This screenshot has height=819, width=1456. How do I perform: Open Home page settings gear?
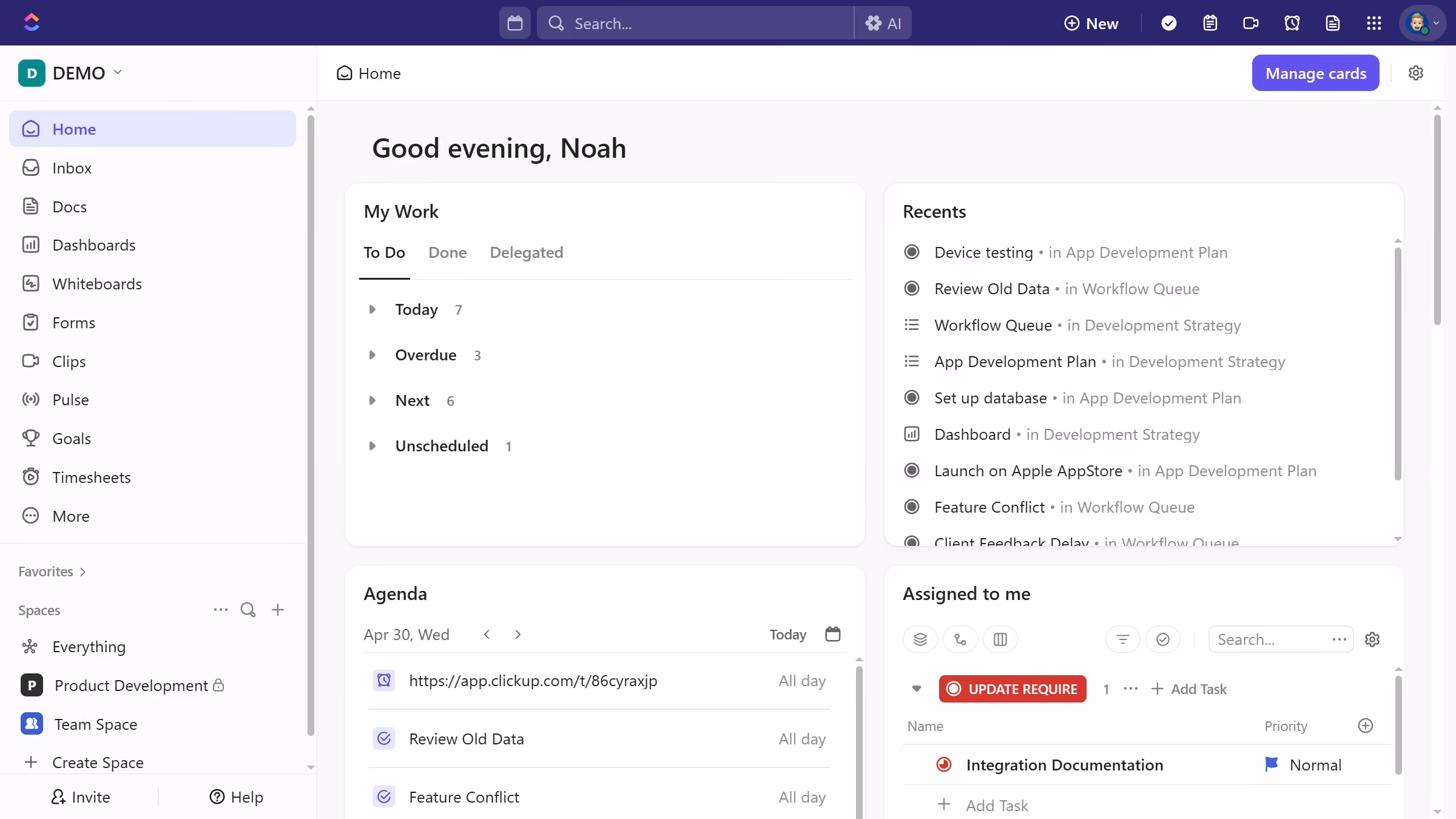coord(1416,73)
